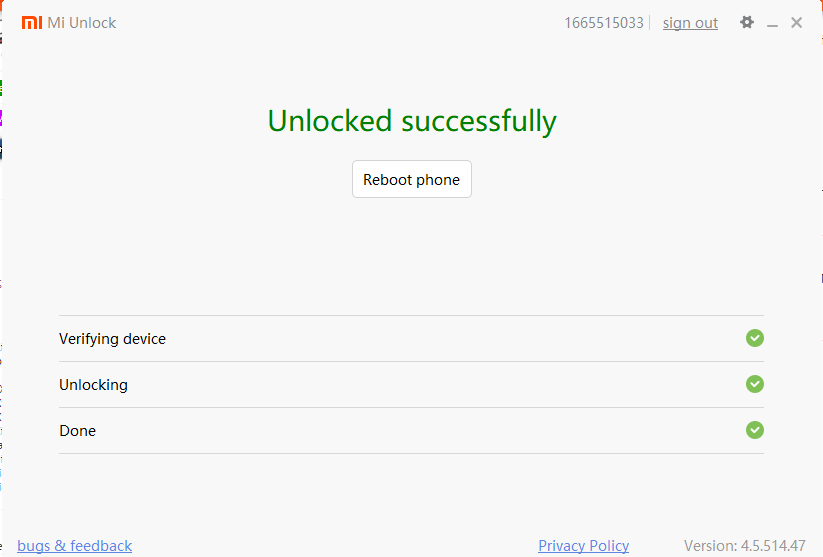The width and height of the screenshot is (823, 557).
Task: Minimize the Mi Unlock window
Action: (x=772, y=23)
